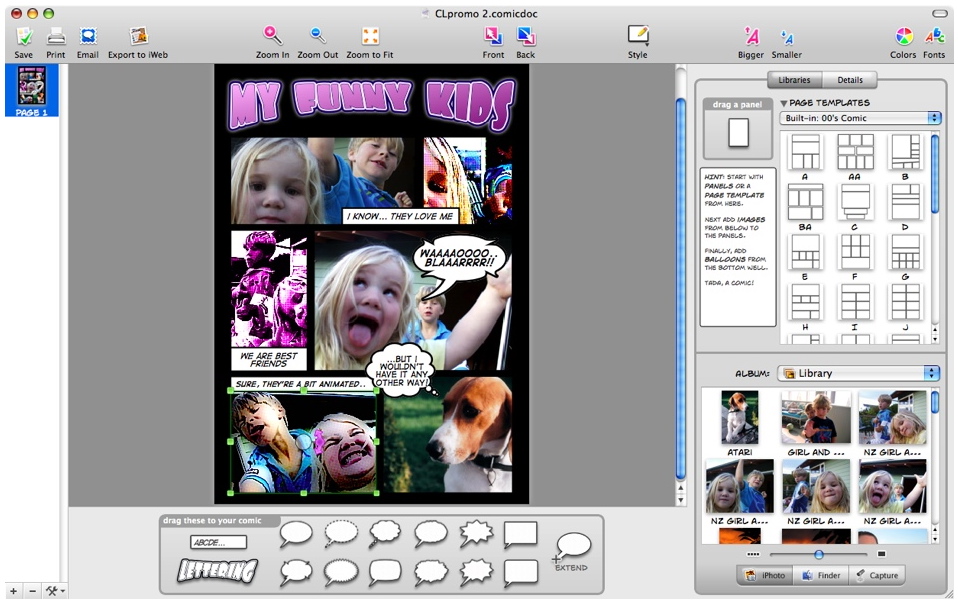Collapse the Page Templates disclosure triangle
This screenshot has width=958, height=601.
[x=784, y=103]
